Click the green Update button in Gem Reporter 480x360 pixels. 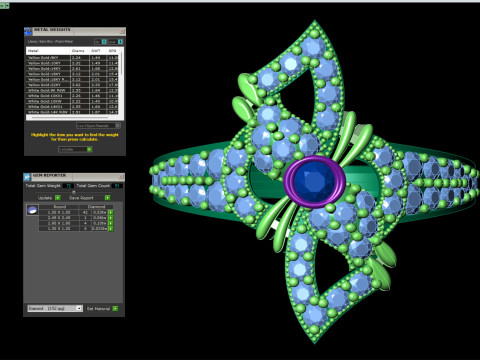coord(58,198)
